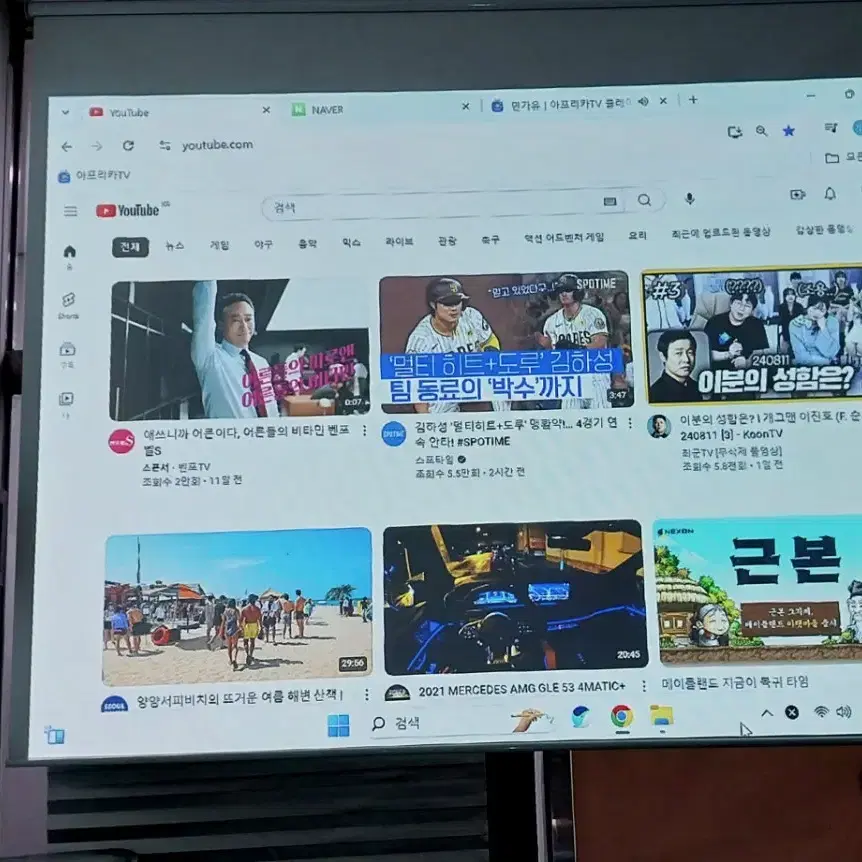The image size is (862, 862).
Task: View site information icon beside youtube.com
Action: click(x=164, y=145)
